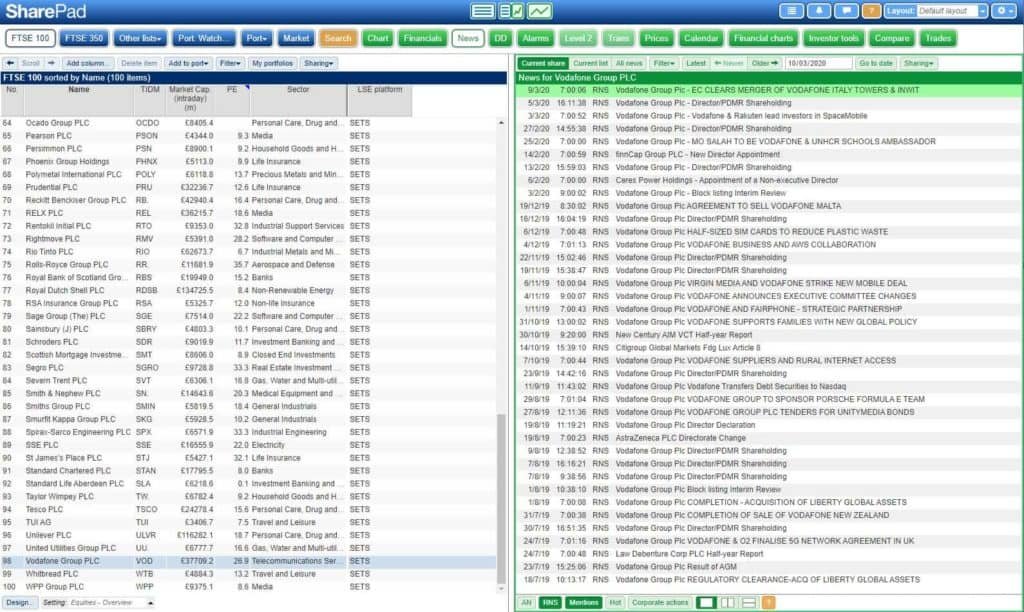Open the alarm bell notifications icon

click(819, 11)
